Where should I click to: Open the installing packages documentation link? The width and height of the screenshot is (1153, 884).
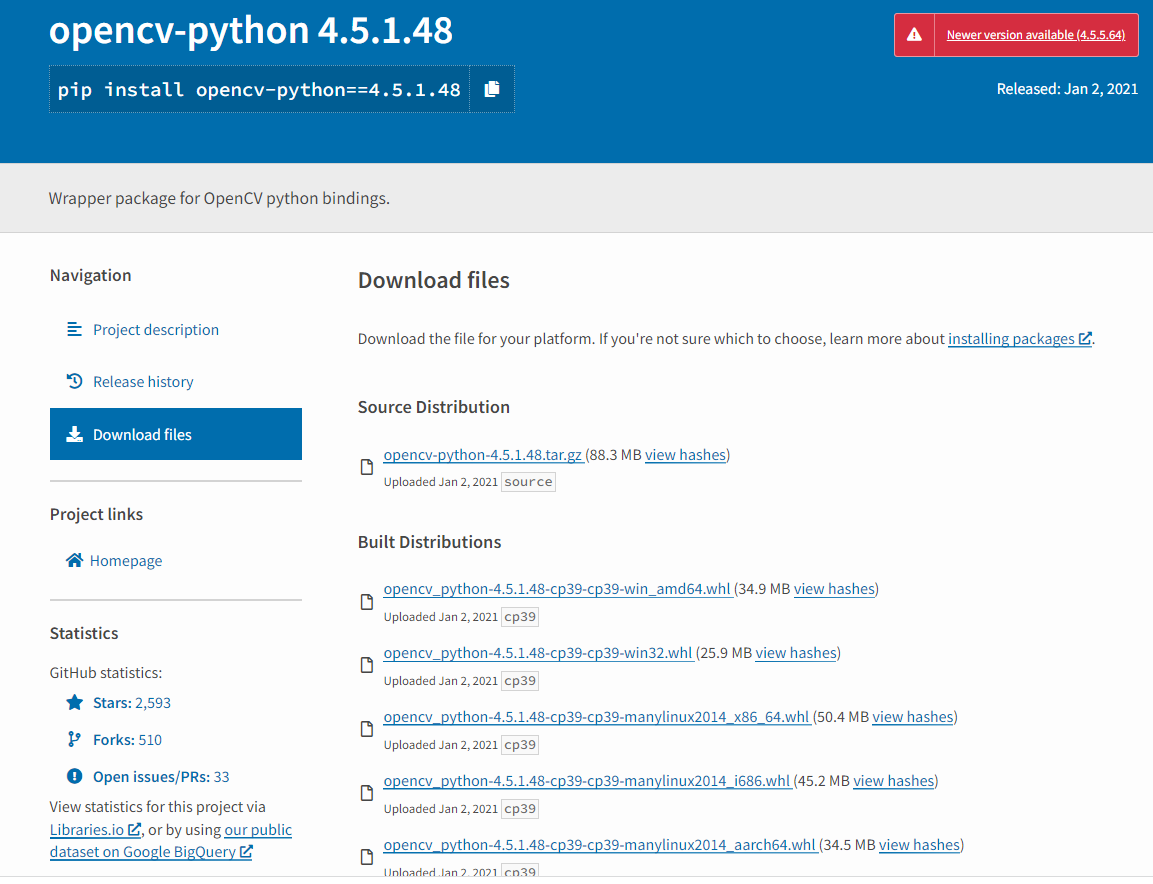(1013, 338)
